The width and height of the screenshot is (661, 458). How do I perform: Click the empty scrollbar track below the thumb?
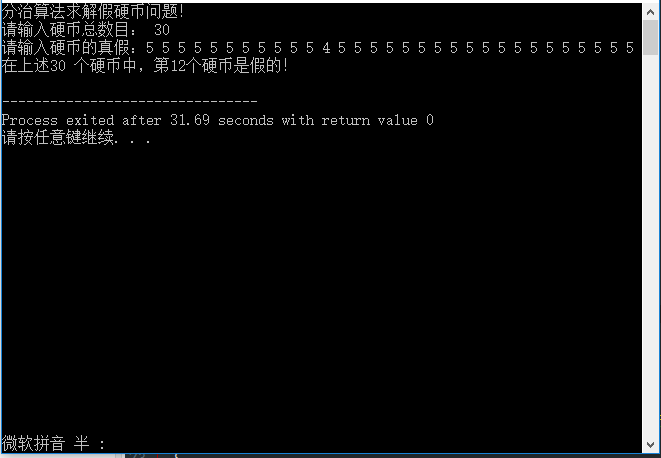point(650,245)
